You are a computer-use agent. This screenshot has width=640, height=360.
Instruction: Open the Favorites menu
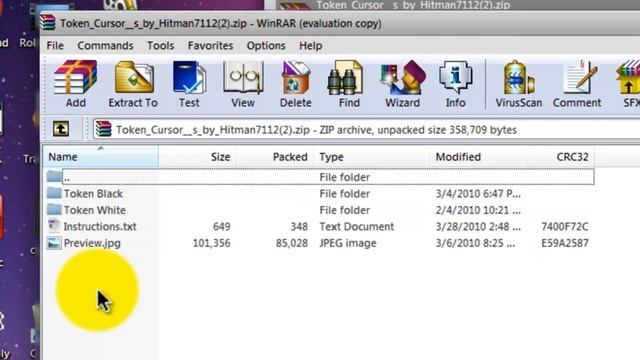(210, 45)
